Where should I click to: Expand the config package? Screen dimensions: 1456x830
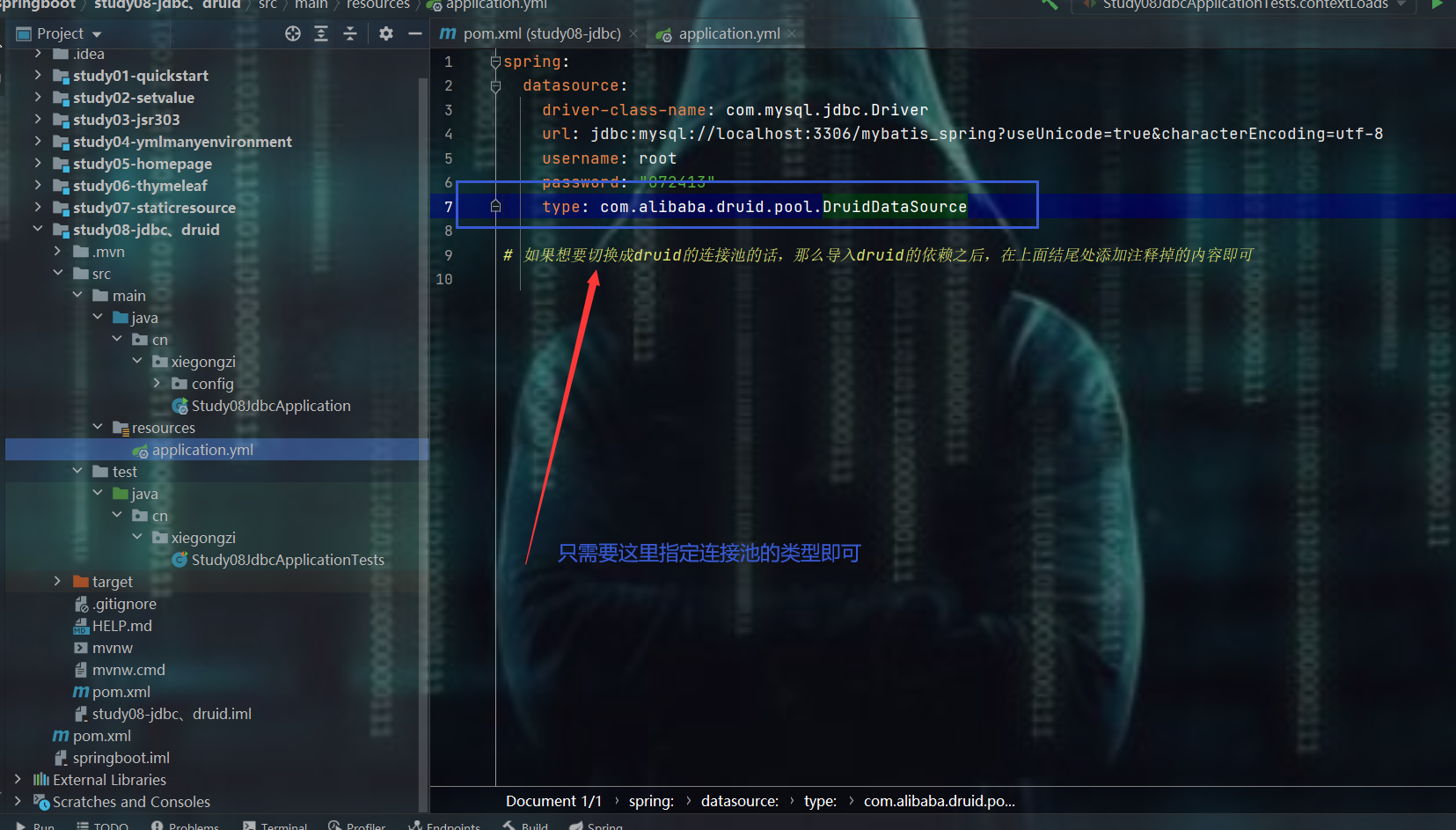(x=157, y=384)
